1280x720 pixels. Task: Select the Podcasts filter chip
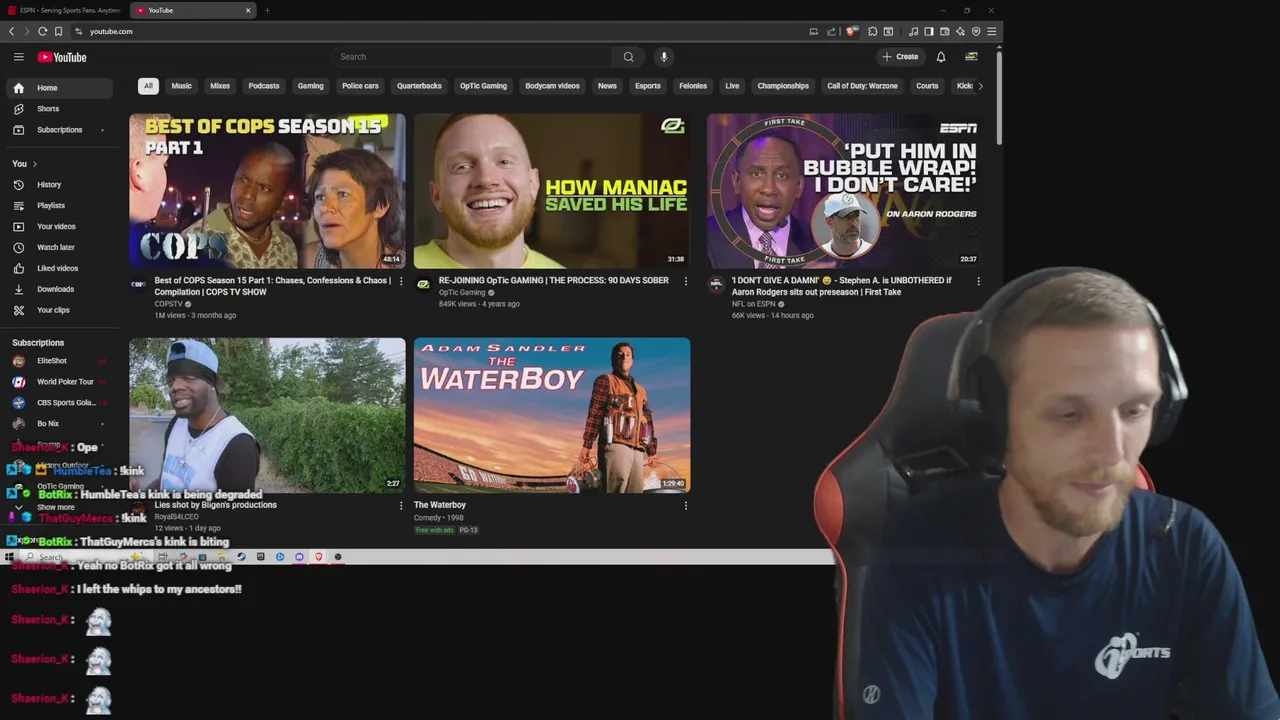tap(264, 86)
